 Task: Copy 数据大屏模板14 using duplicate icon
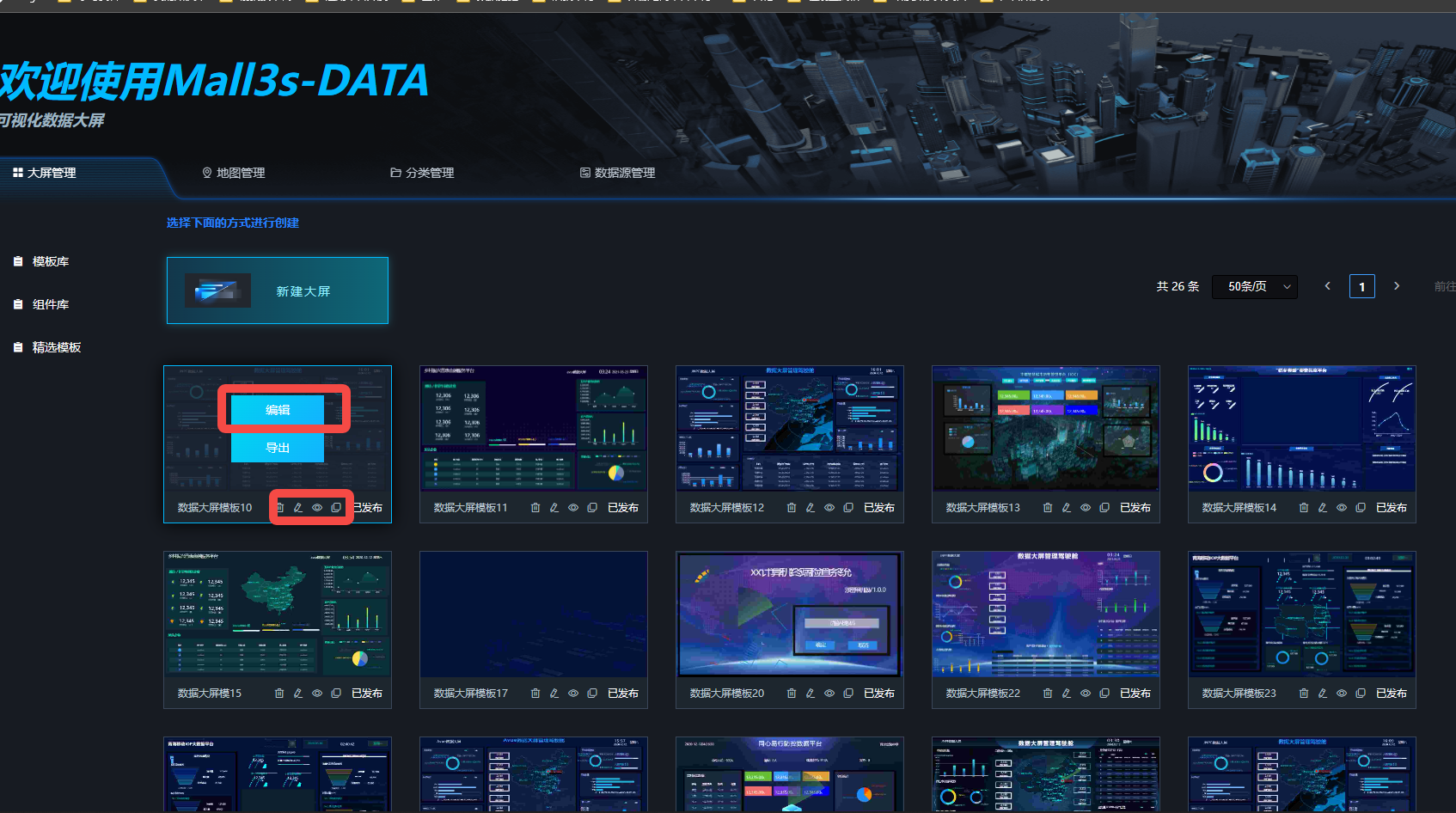pos(1361,508)
